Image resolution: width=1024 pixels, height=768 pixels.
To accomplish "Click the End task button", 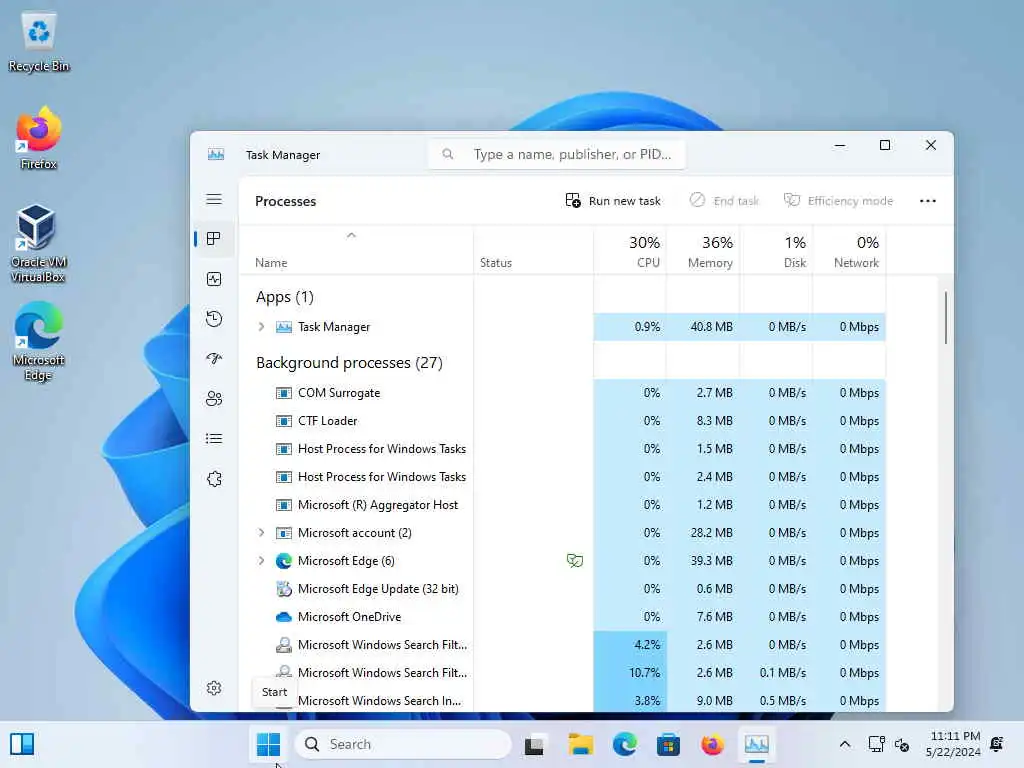I will [x=724, y=200].
